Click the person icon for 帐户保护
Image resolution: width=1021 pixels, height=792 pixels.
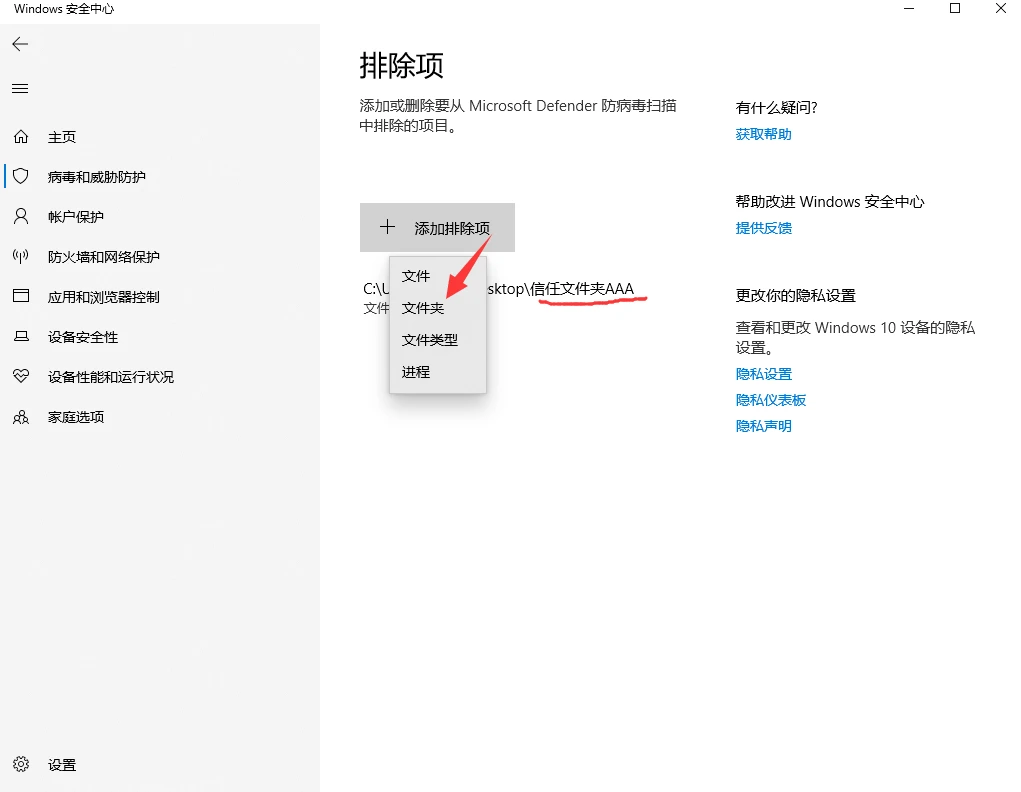pos(21,216)
